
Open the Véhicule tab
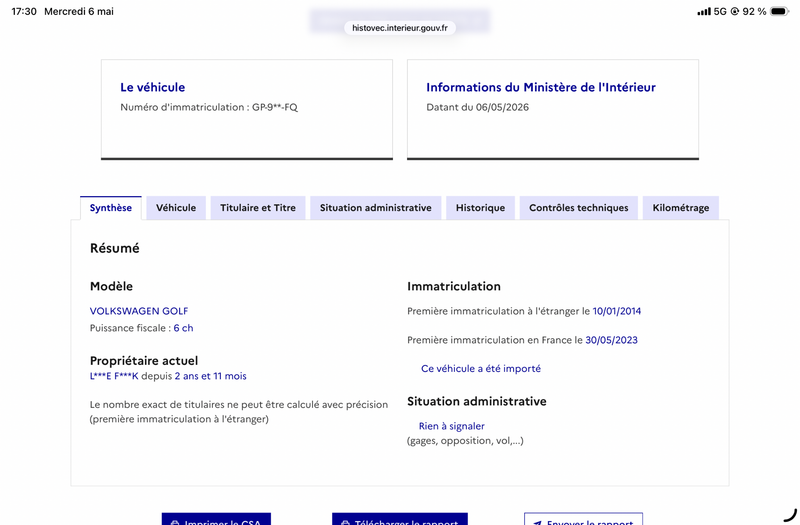click(x=176, y=208)
